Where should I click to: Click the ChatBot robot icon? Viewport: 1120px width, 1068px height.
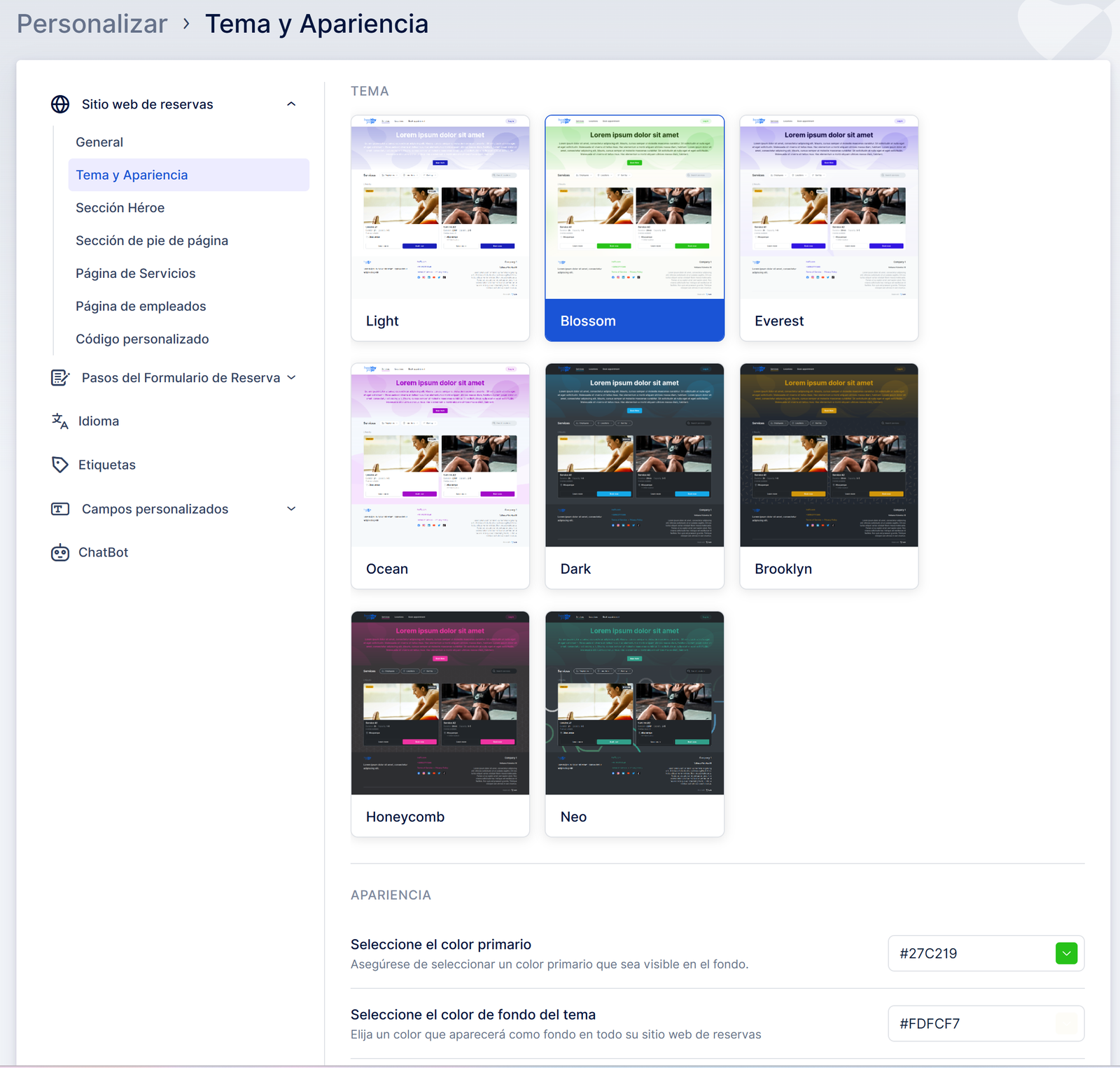pos(60,553)
